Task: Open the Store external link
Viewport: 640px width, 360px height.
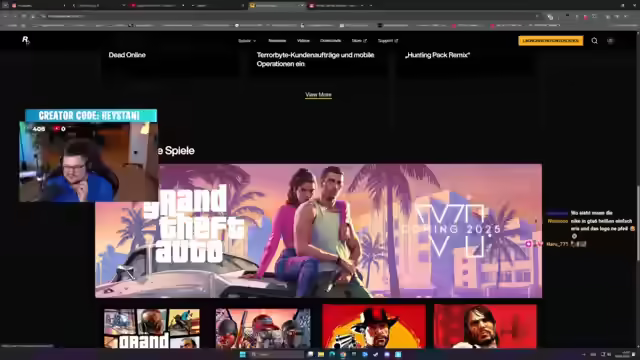Action: pyautogui.click(x=359, y=41)
